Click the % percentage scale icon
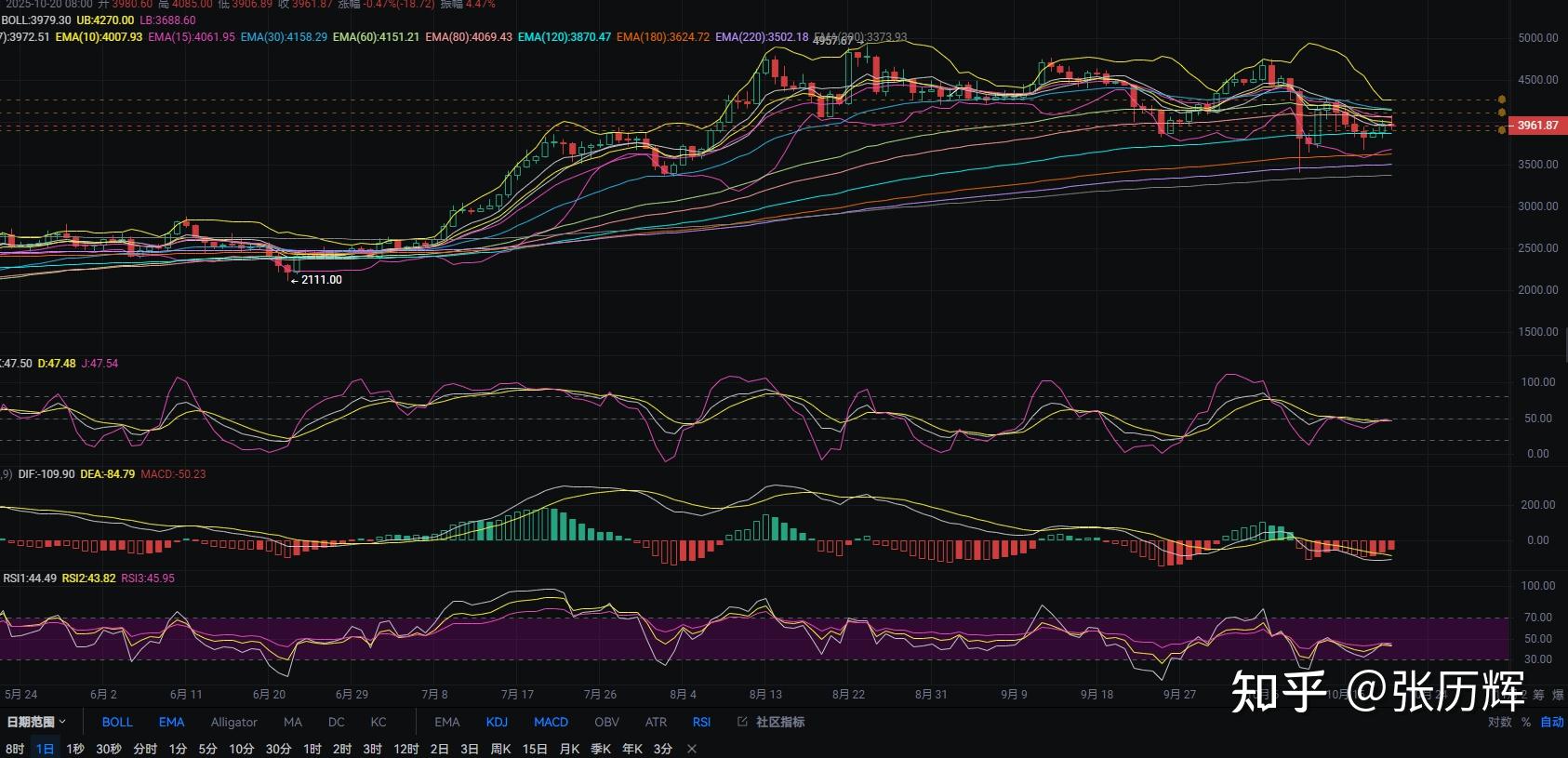The image size is (1568, 758). tap(1526, 722)
